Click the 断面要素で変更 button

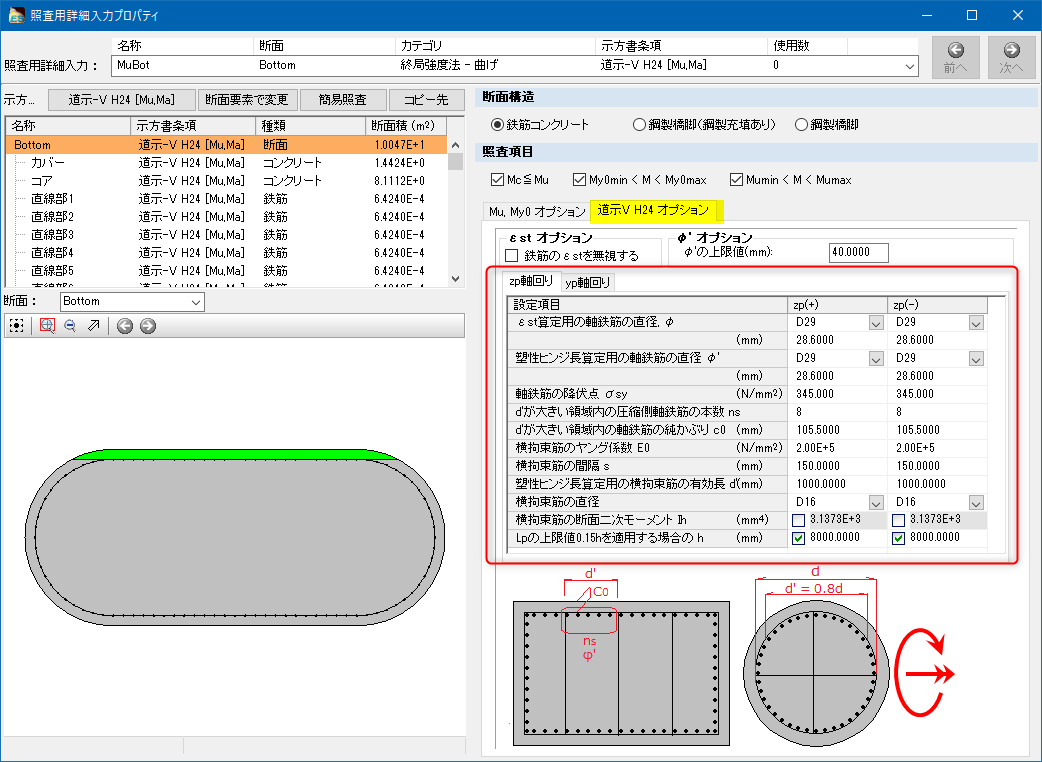(247, 100)
